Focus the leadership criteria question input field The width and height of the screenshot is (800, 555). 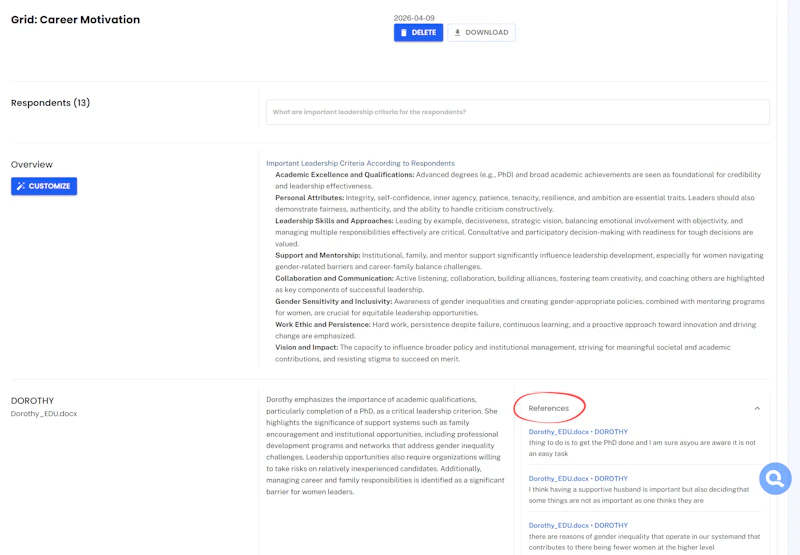coord(517,112)
